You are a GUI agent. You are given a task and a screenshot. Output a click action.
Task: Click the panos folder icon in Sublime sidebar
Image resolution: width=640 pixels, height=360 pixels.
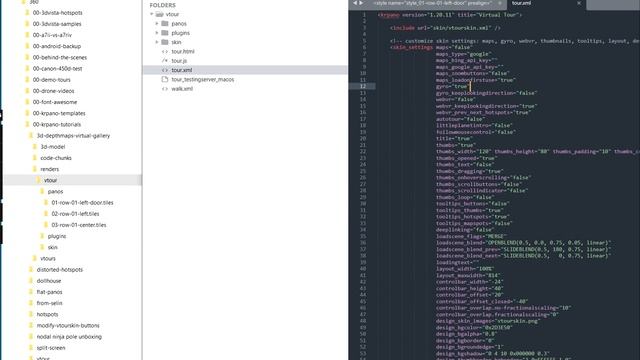pyautogui.click(x=165, y=24)
